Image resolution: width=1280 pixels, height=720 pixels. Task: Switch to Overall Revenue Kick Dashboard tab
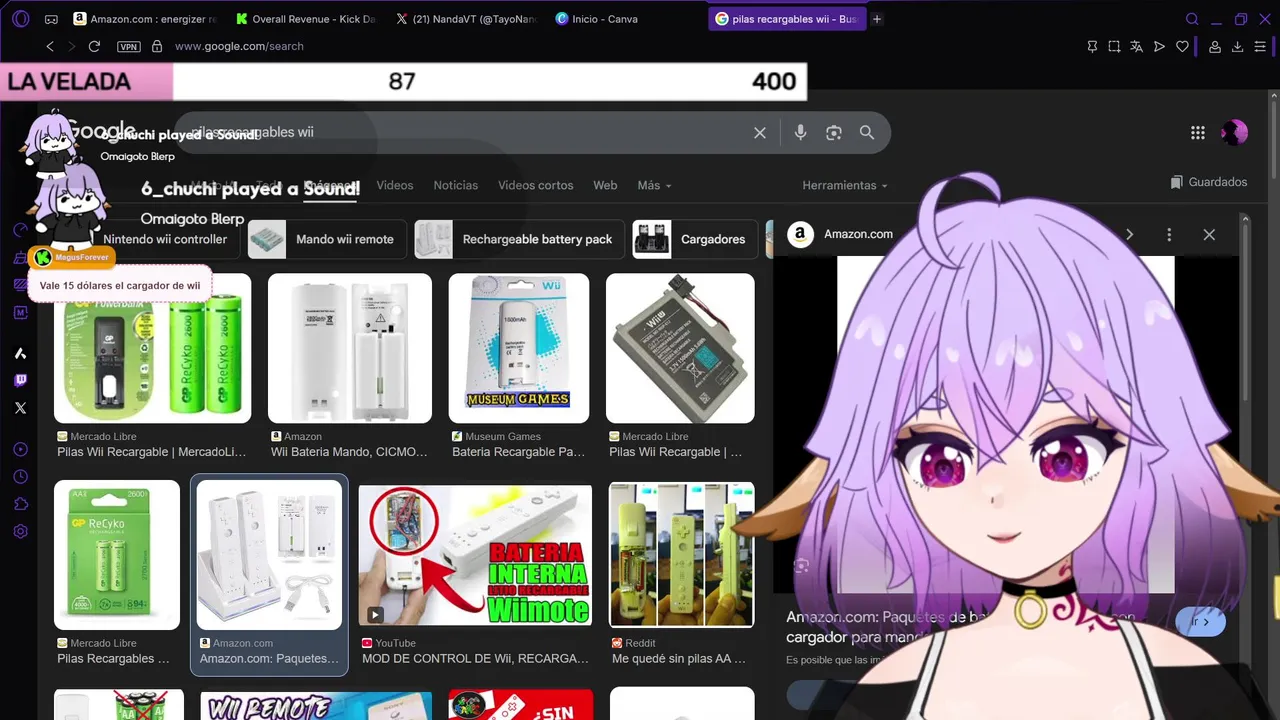pyautogui.click(x=305, y=19)
